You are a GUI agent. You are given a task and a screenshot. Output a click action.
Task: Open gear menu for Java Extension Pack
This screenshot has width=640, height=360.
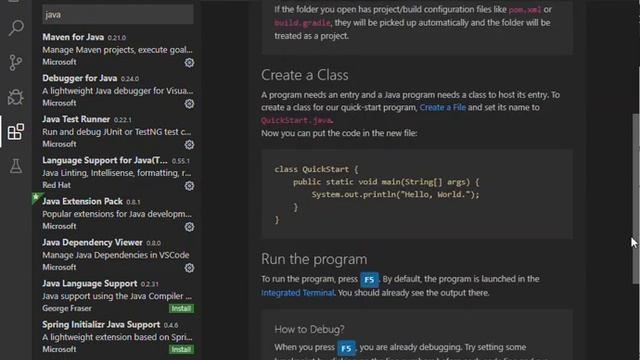(189, 227)
